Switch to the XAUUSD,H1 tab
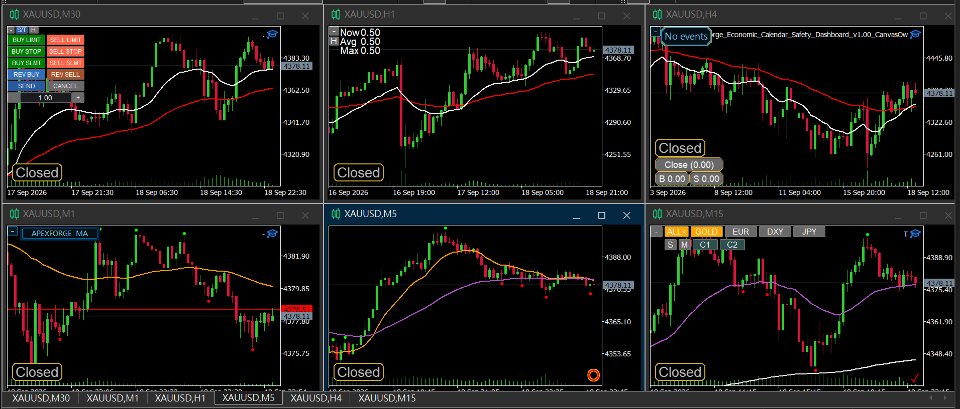Image resolution: width=960 pixels, height=409 pixels. pos(180,398)
